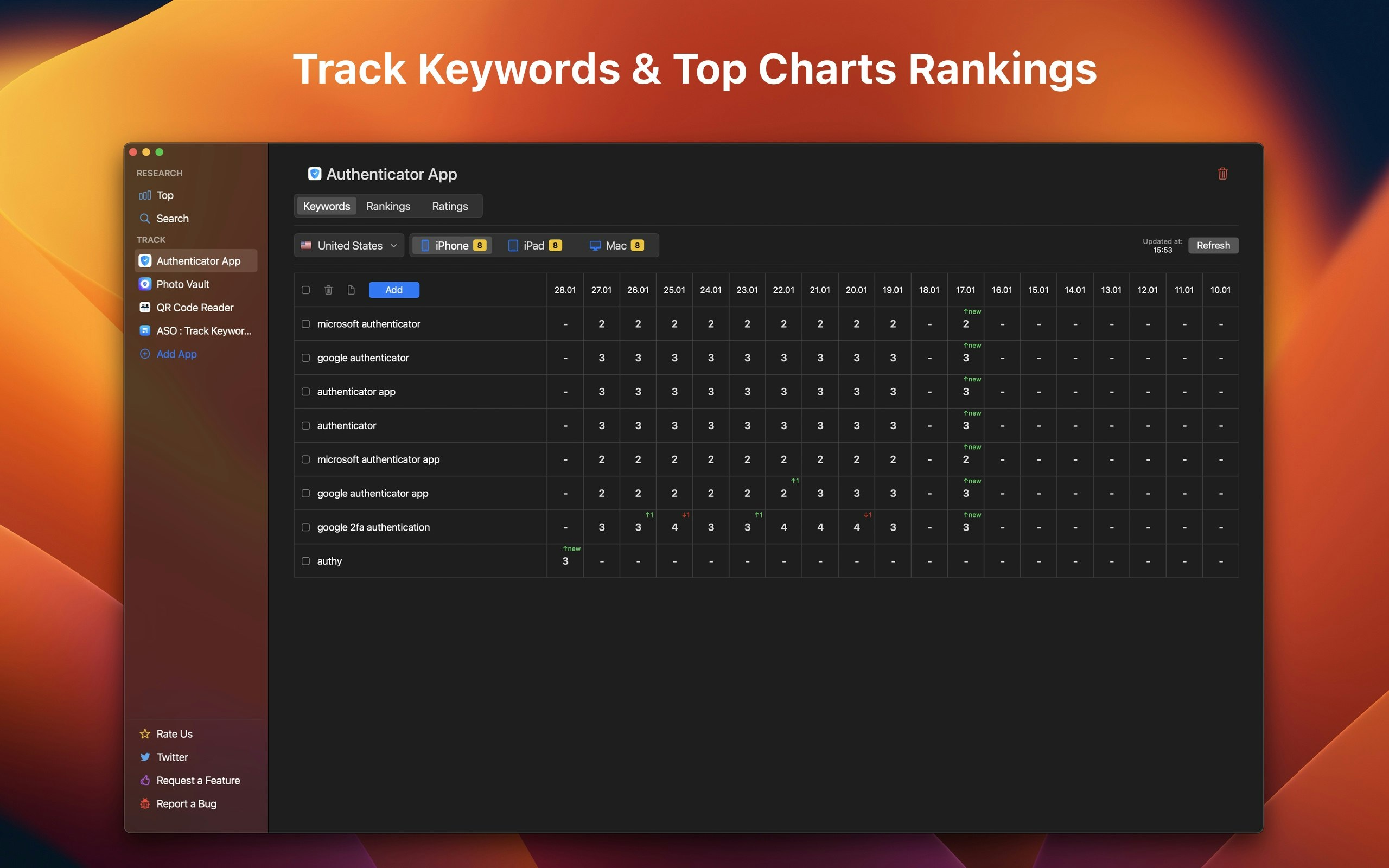Click the Rate Us star icon
This screenshot has width=1389, height=868.
pyautogui.click(x=145, y=733)
